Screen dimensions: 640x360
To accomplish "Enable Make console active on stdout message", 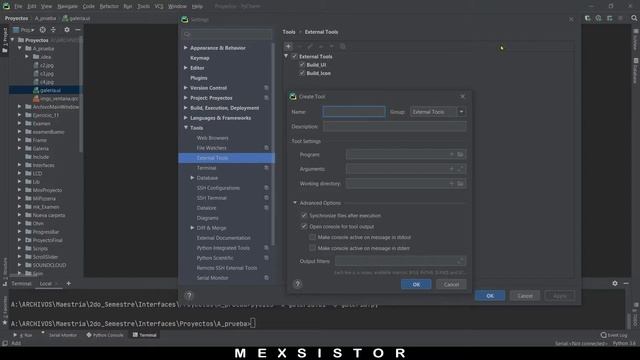I will pos(312,237).
